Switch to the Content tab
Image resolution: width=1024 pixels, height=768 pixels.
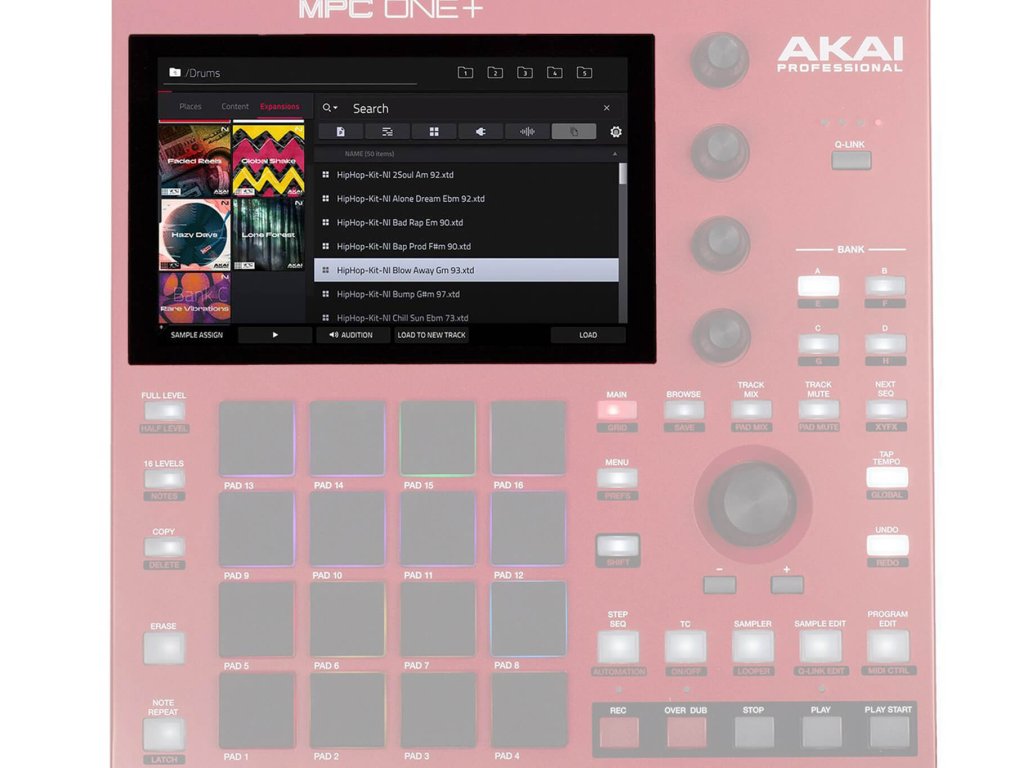(234, 106)
